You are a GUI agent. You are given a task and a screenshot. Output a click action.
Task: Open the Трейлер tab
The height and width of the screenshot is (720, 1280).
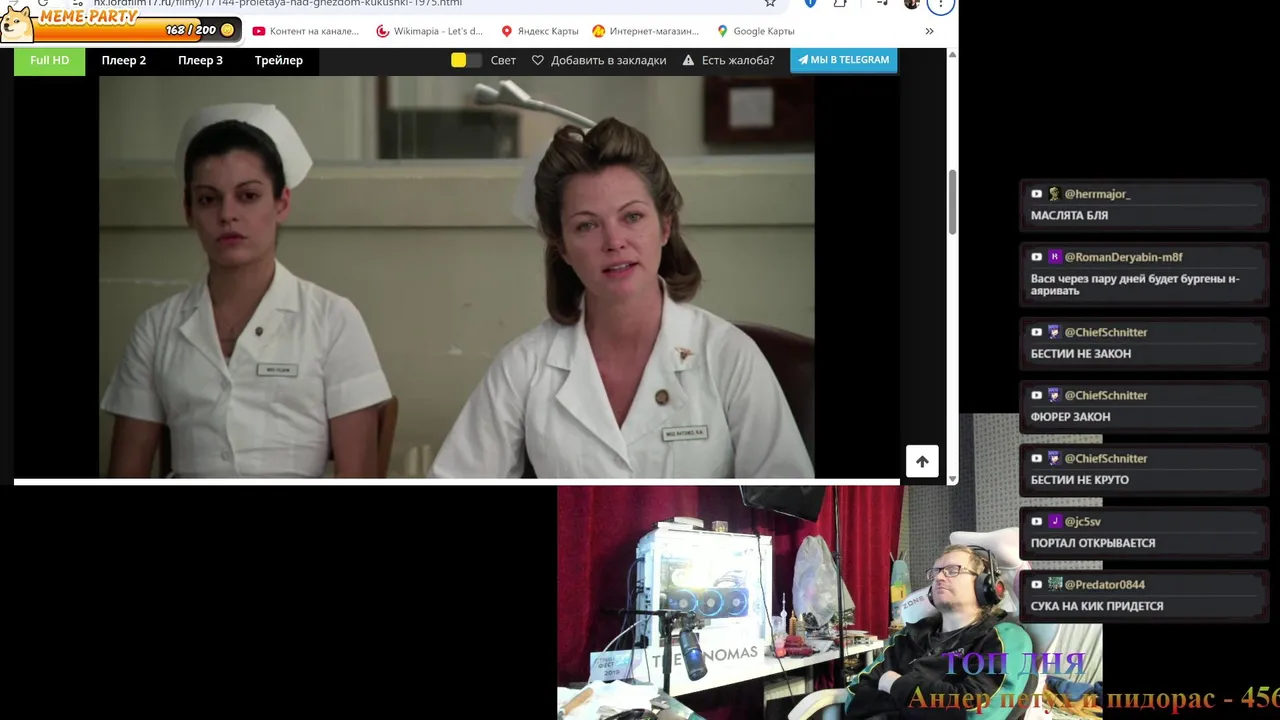278,60
